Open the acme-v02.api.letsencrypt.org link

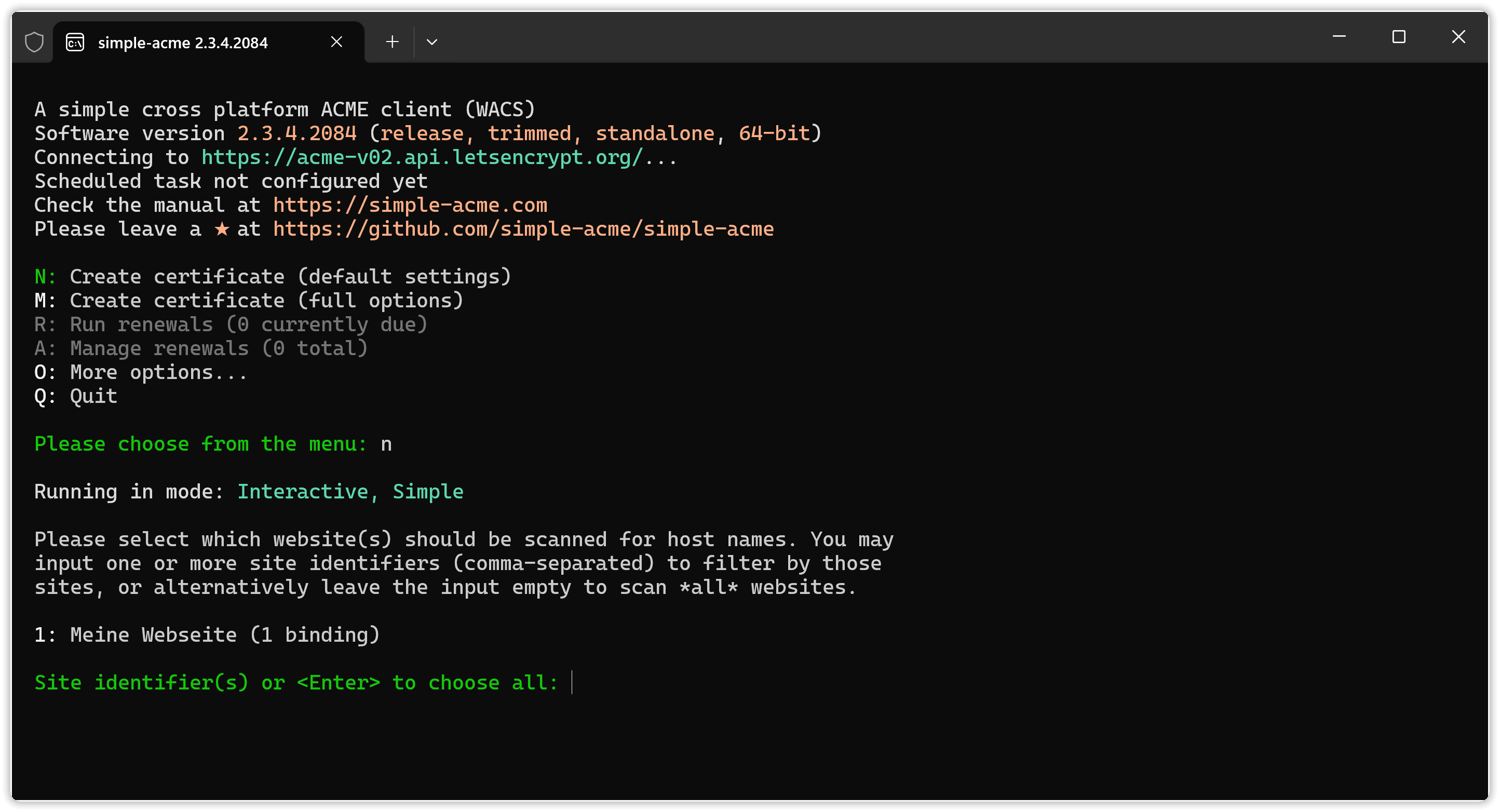point(422,157)
